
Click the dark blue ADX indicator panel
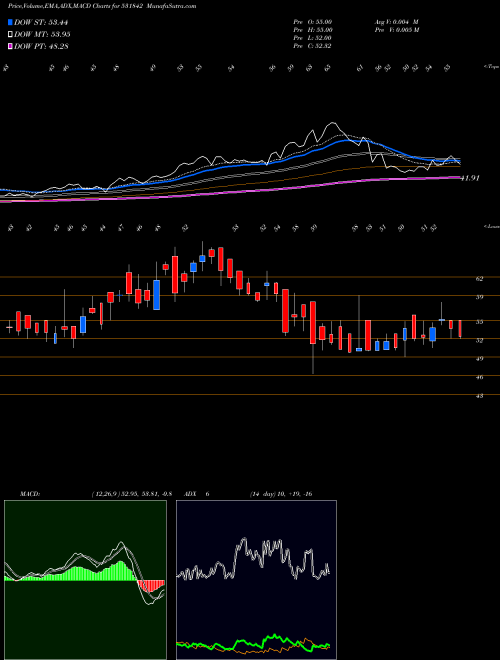pos(256,580)
